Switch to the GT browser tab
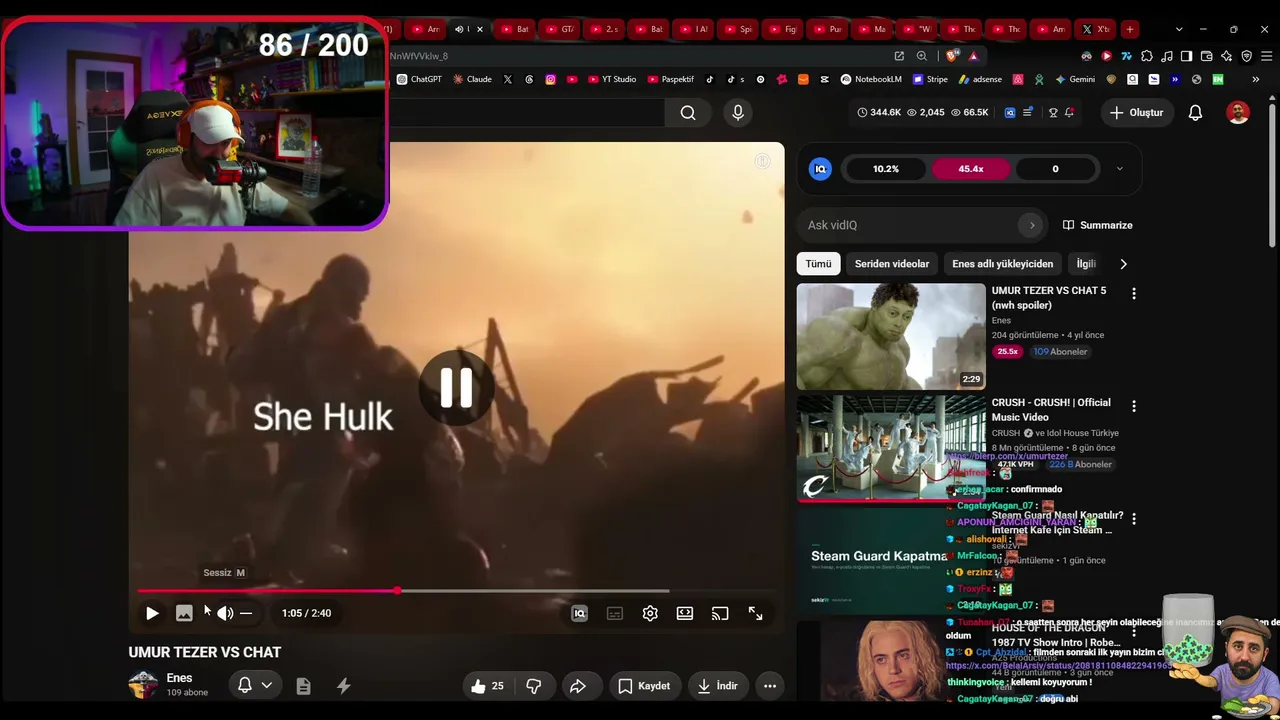This screenshot has width=1280, height=720. (x=561, y=29)
